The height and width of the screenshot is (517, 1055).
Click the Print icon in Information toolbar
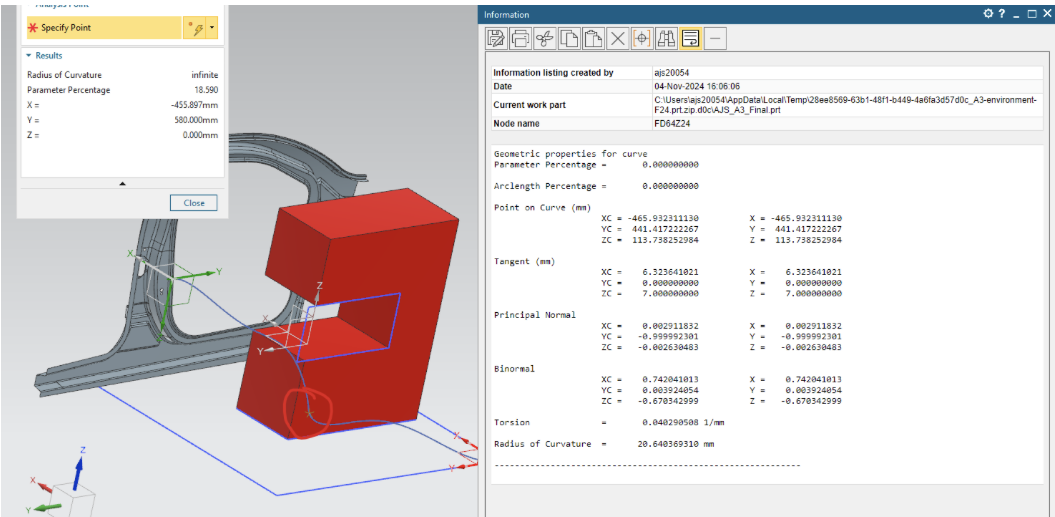click(x=520, y=39)
